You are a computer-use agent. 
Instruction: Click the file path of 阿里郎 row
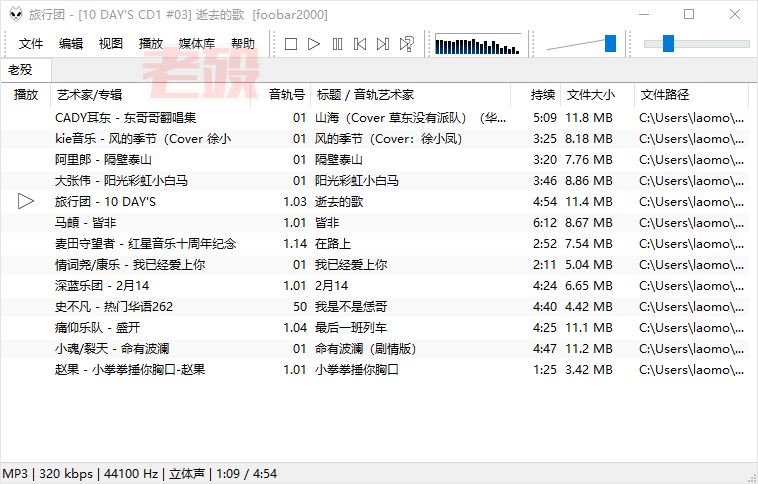click(x=691, y=160)
